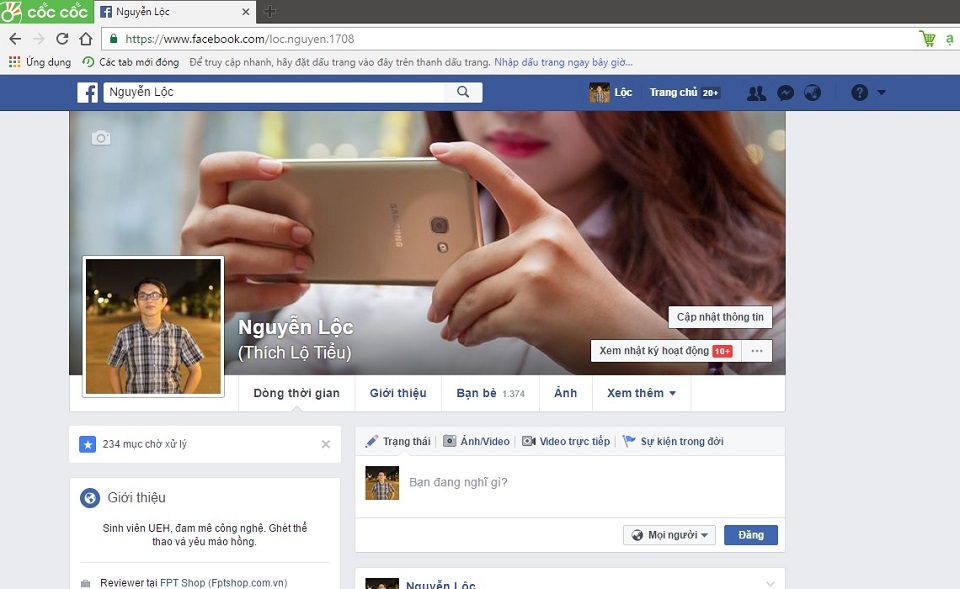Click the Đăng post button

(751, 535)
